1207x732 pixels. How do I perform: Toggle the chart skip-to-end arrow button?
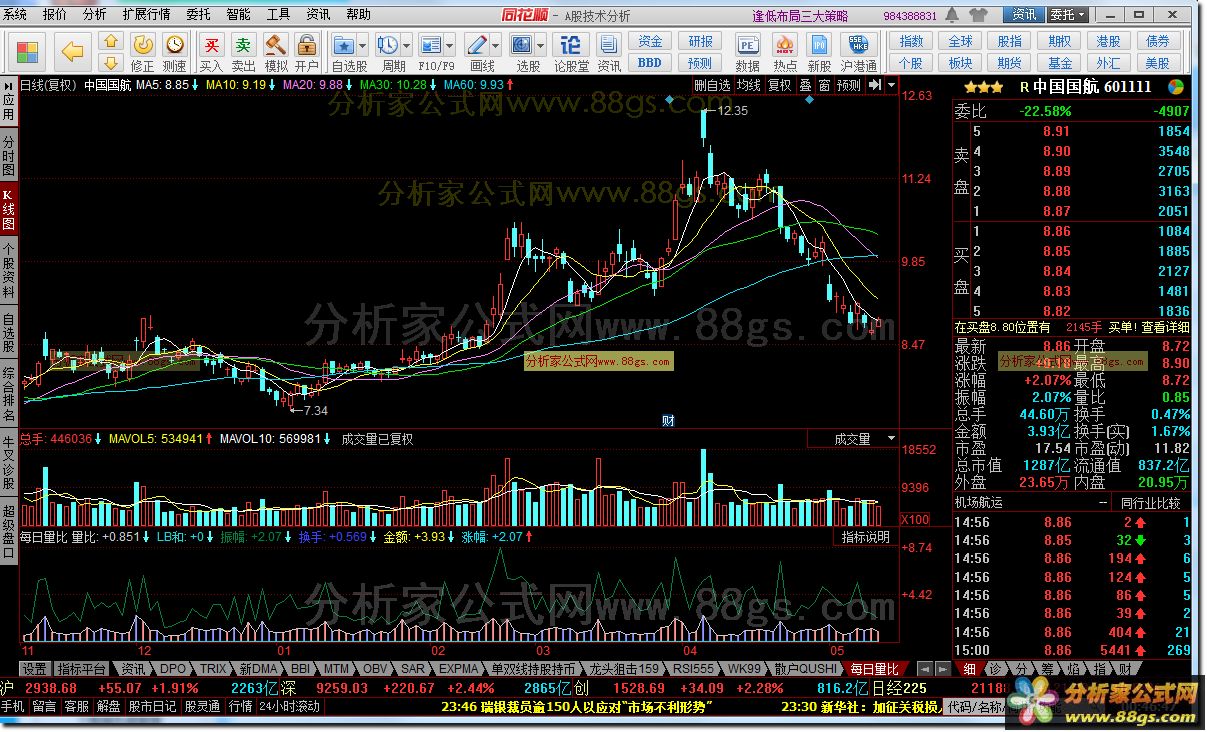(875, 86)
